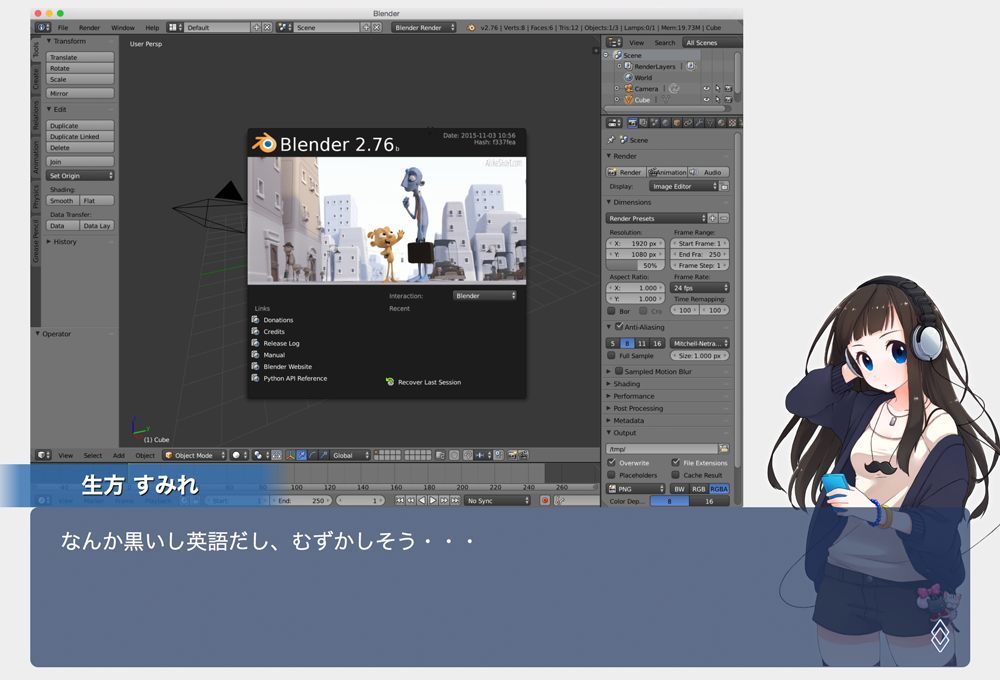The height and width of the screenshot is (680, 1000).
Task: Open the constraints chain-link properties tab
Action: pos(688,122)
